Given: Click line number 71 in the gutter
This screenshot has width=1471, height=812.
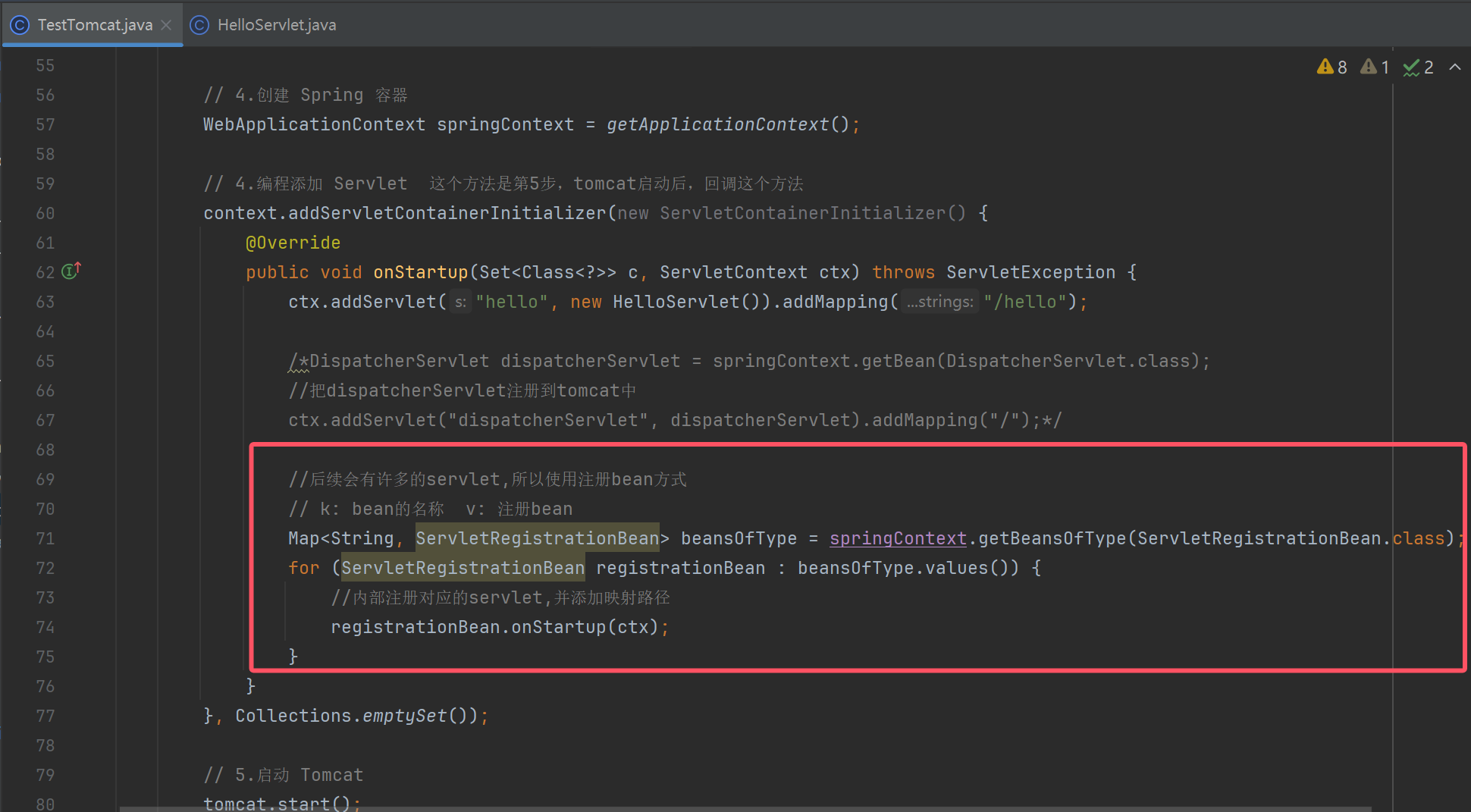Looking at the screenshot, I should click(x=45, y=538).
